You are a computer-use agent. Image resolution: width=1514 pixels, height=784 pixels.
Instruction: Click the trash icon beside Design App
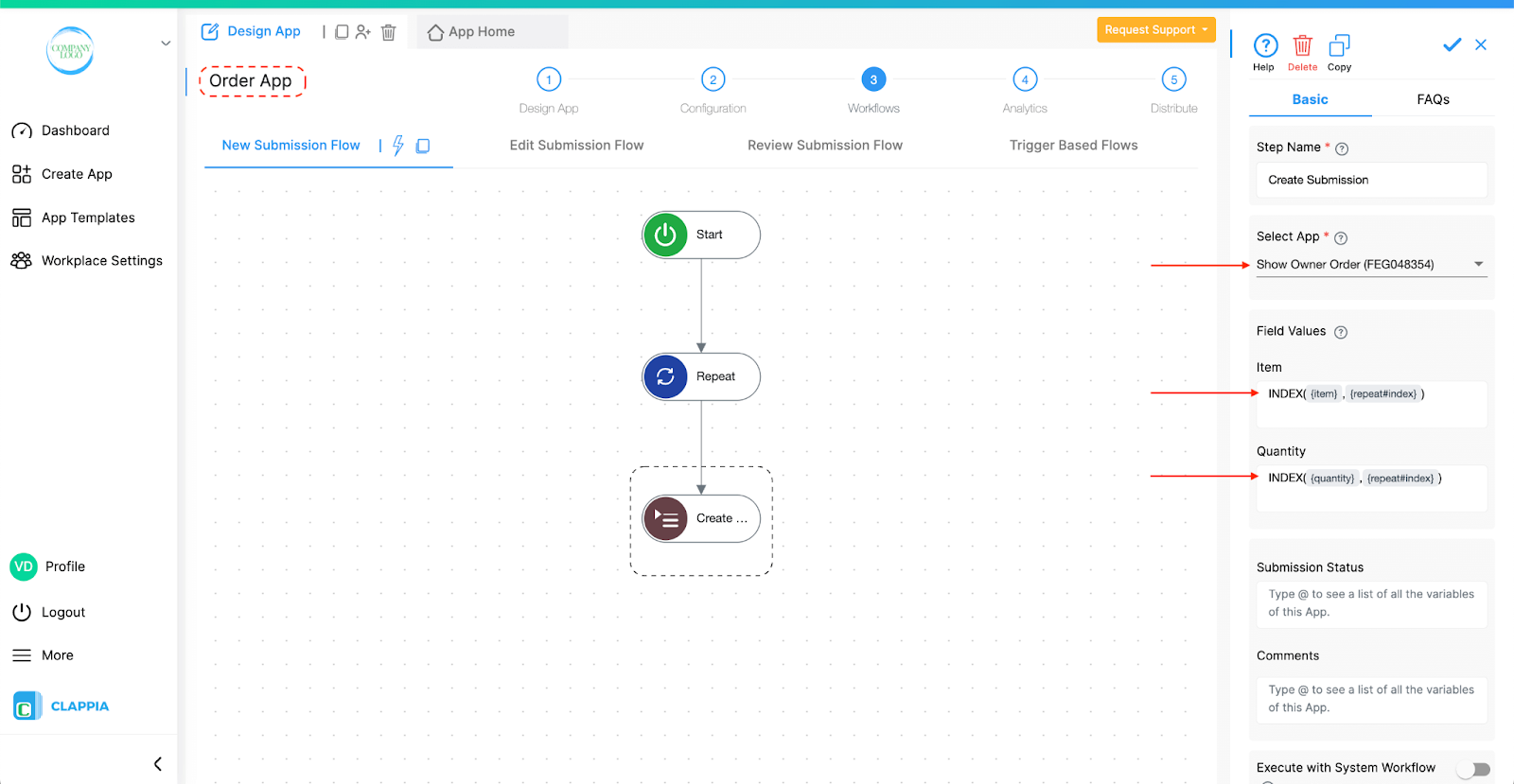coord(388,32)
